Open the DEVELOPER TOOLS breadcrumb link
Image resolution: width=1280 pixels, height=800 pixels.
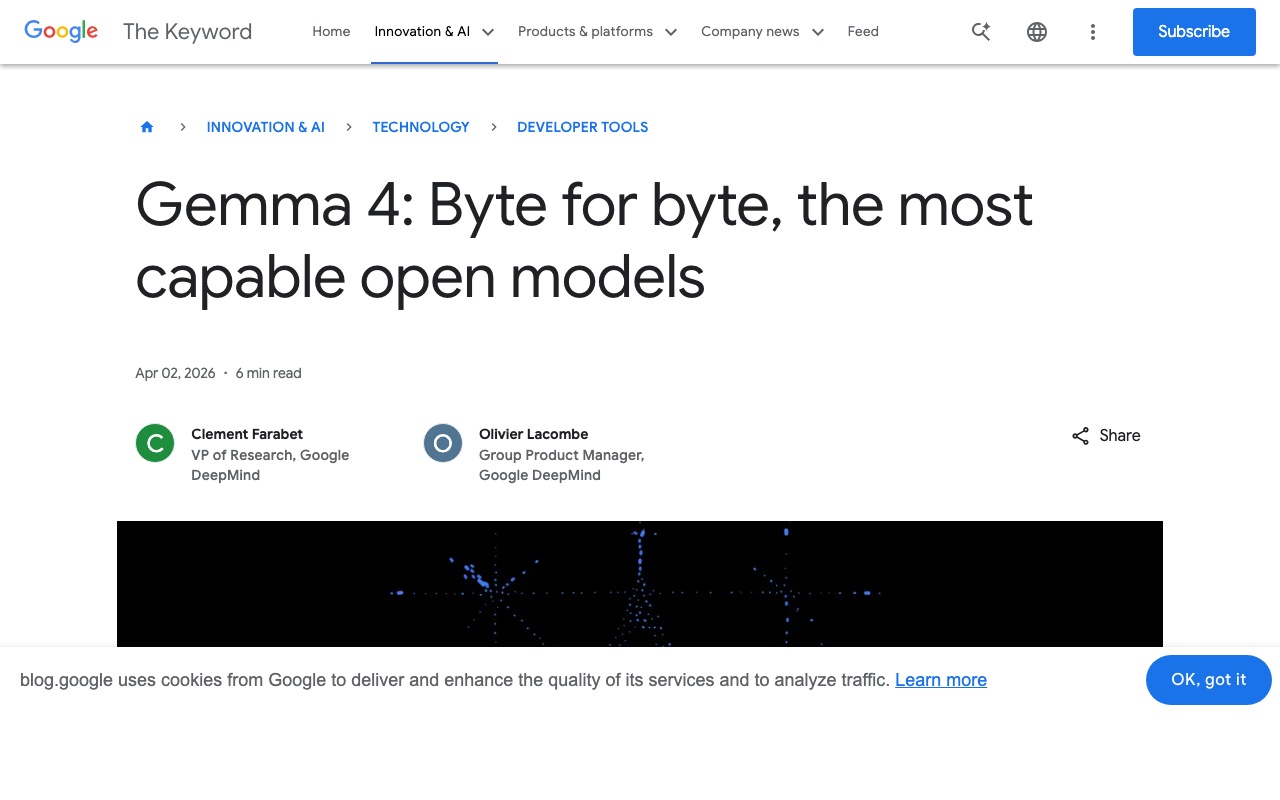(x=582, y=127)
